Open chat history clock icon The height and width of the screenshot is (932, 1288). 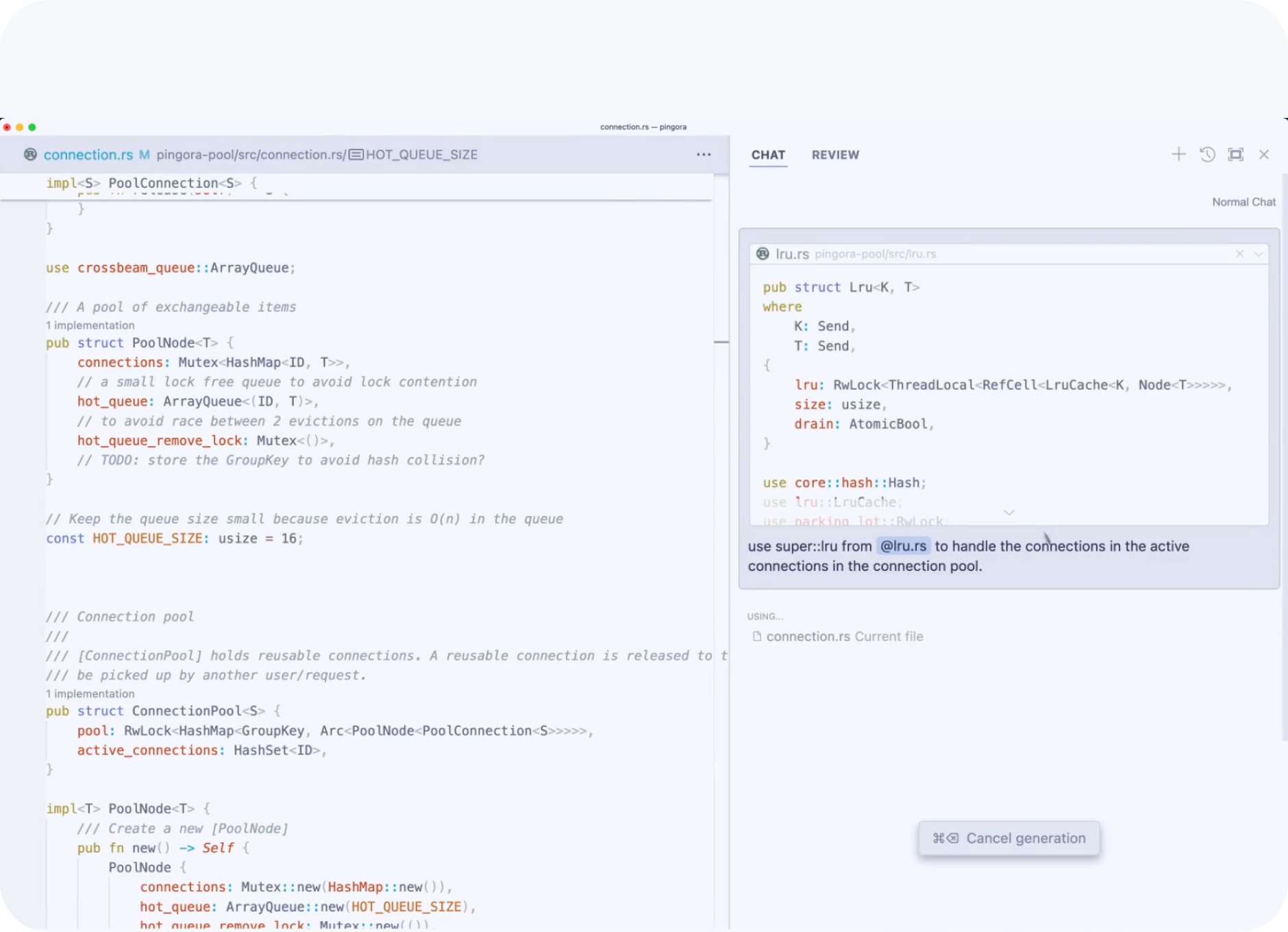pyautogui.click(x=1207, y=154)
